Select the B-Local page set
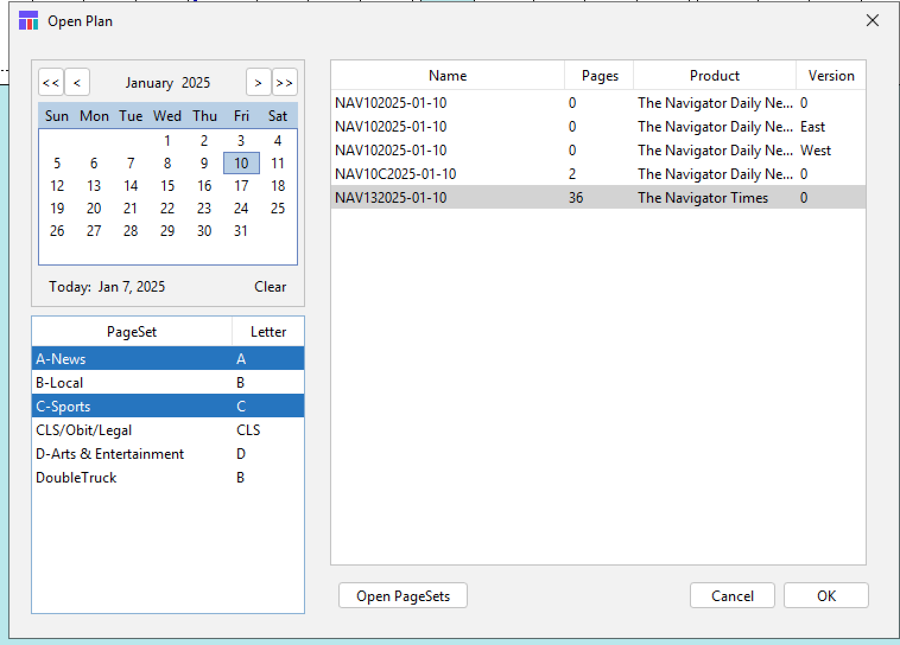900x645 pixels. 60,383
